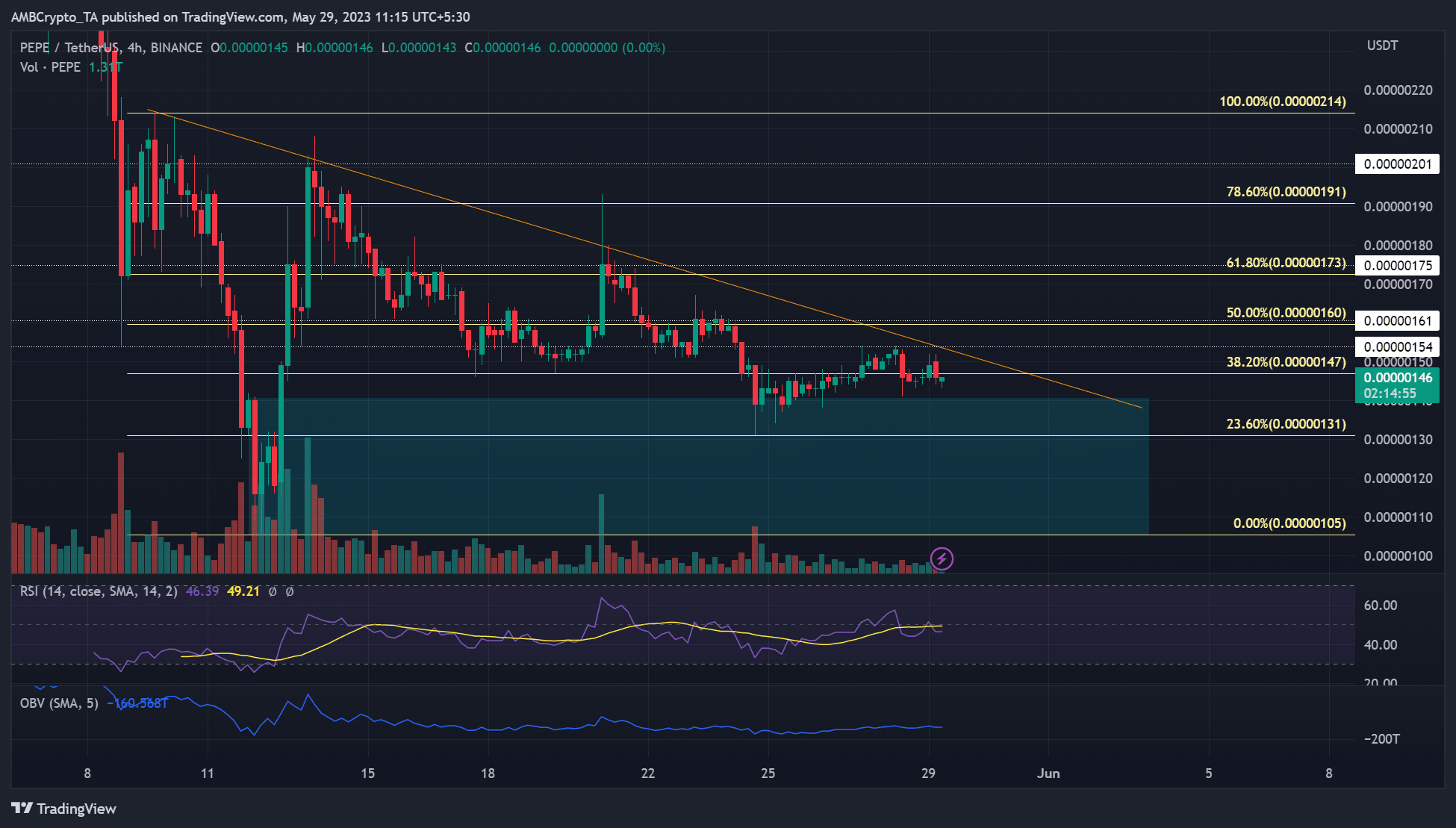Click the 0.00000161 price axis label
The width and height of the screenshot is (1456, 828).
click(x=1398, y=321)
